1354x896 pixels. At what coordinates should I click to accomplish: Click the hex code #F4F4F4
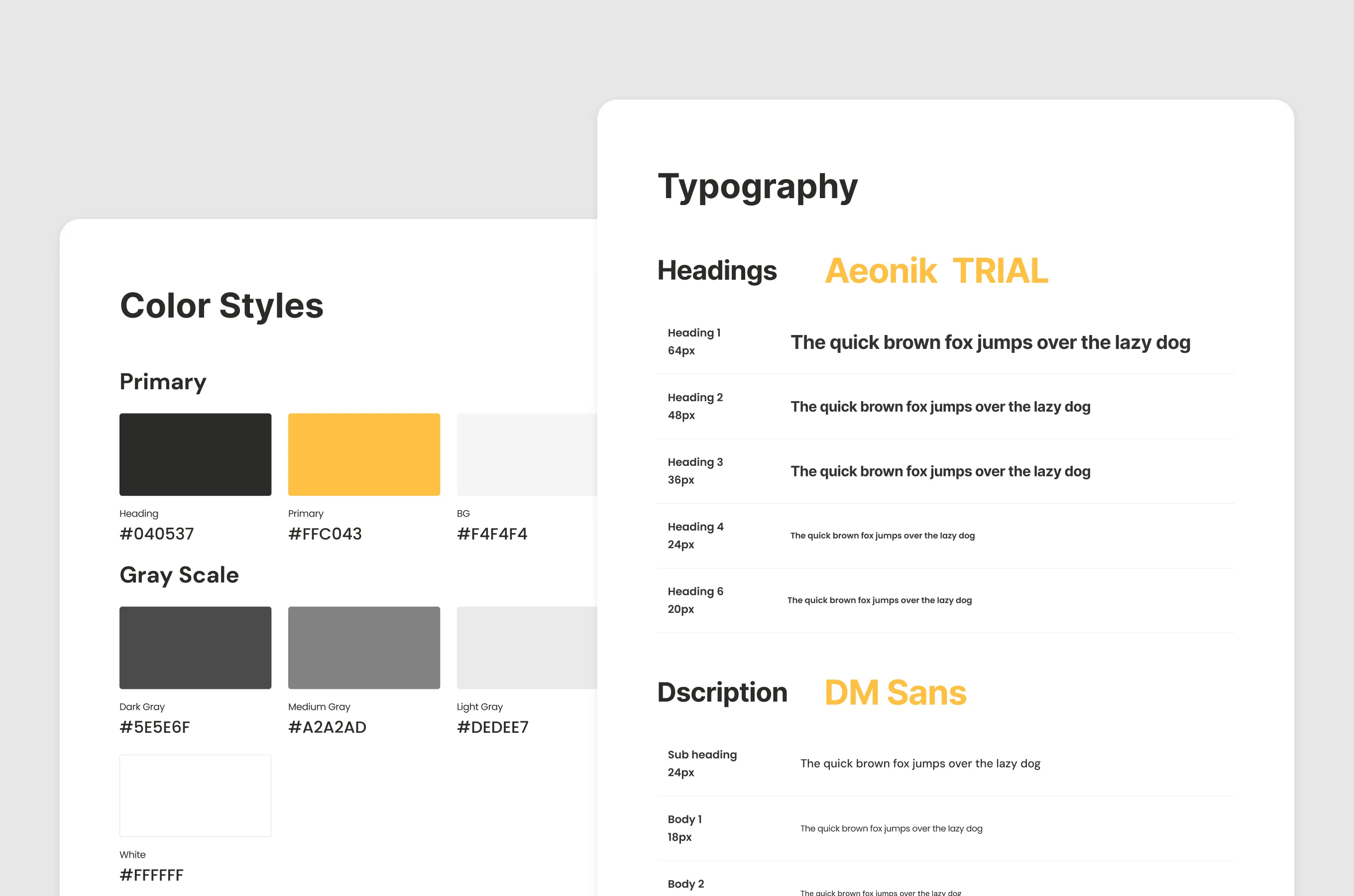492,534
